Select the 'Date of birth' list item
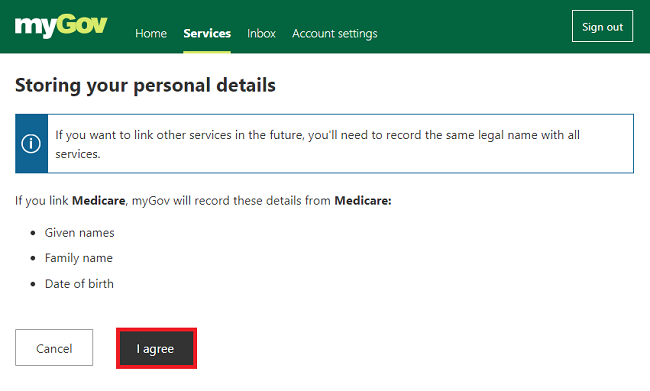The image size is (650, 391). coord(79,284)
